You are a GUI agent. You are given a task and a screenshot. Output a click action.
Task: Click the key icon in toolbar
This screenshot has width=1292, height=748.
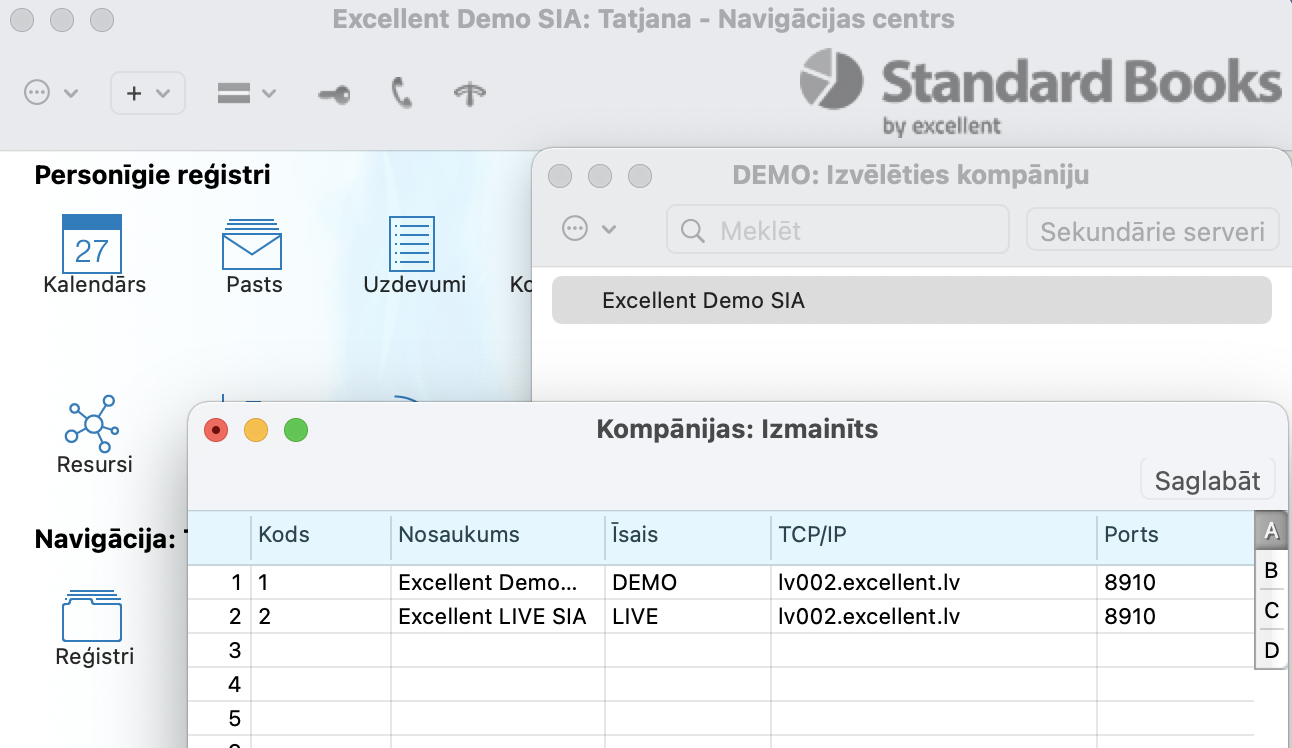pyautogui.click(x=334, y=94)
